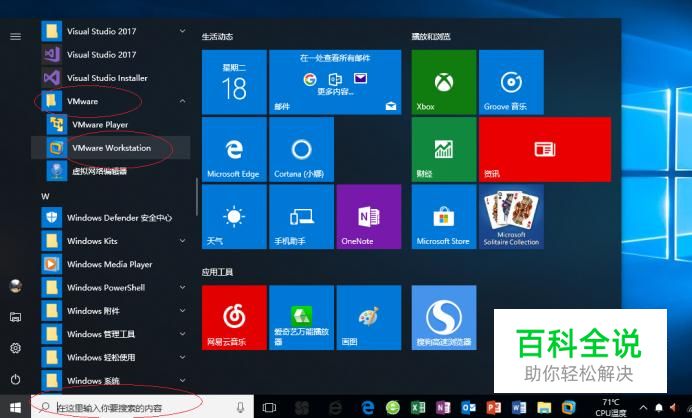The width and height of the screenshot is (692, 418).
Task: Open Settings gear in Start menu rail
Action: 15,348
